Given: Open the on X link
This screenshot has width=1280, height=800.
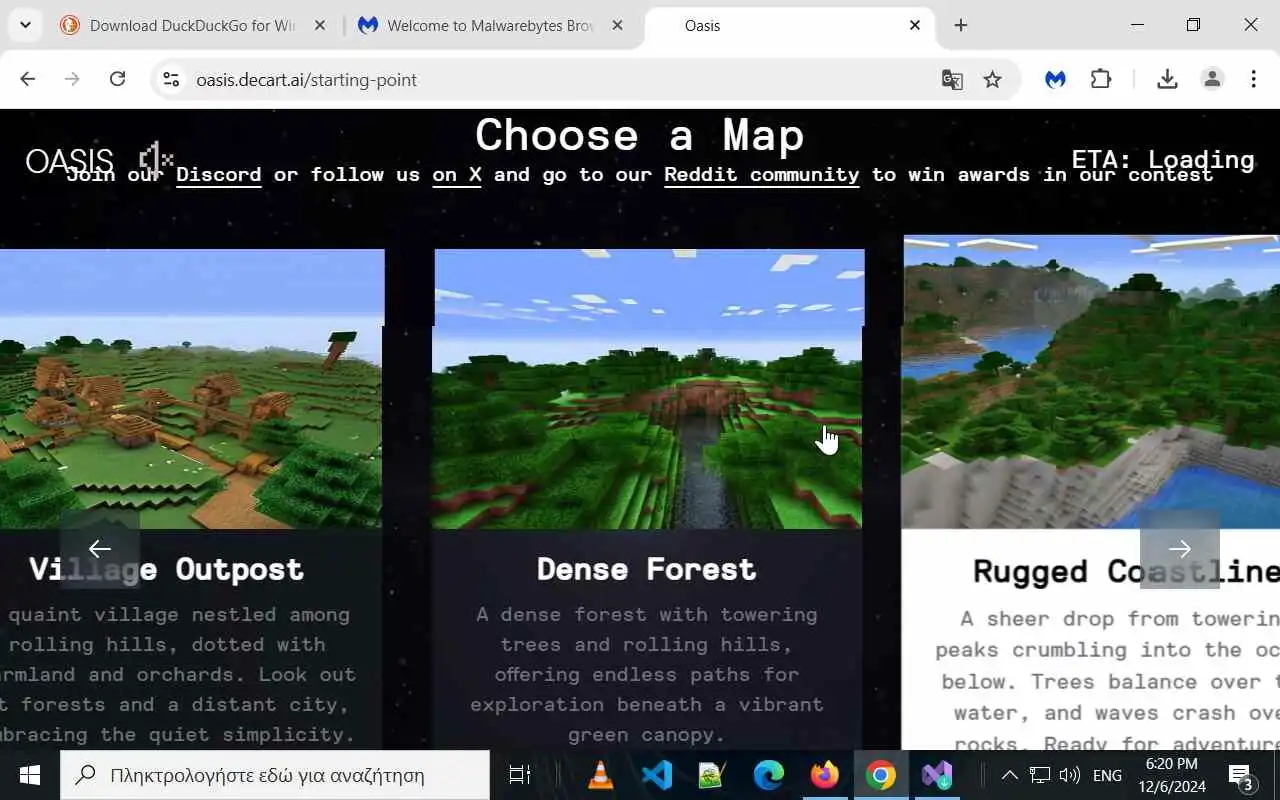Looking at the screenshot, I should [457, 175].
